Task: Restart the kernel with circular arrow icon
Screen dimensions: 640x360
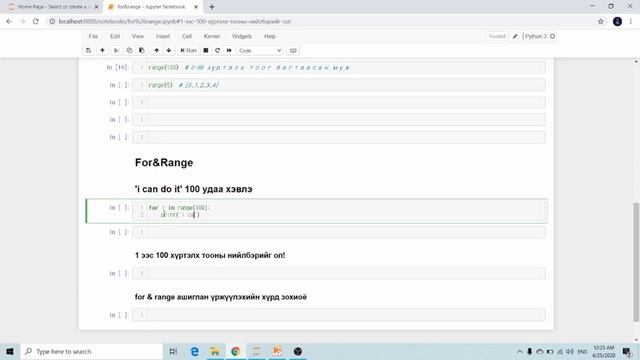Action: coord(218,50)
